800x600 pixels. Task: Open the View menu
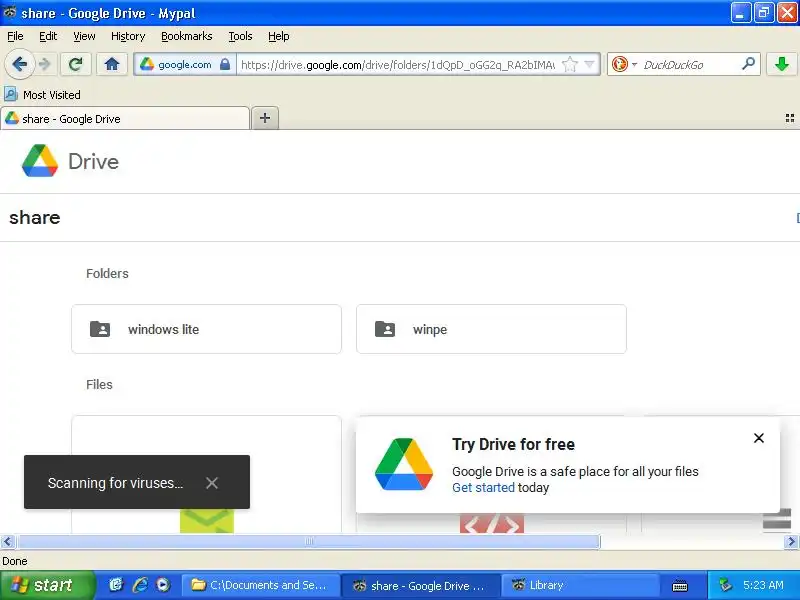[84, 36]
